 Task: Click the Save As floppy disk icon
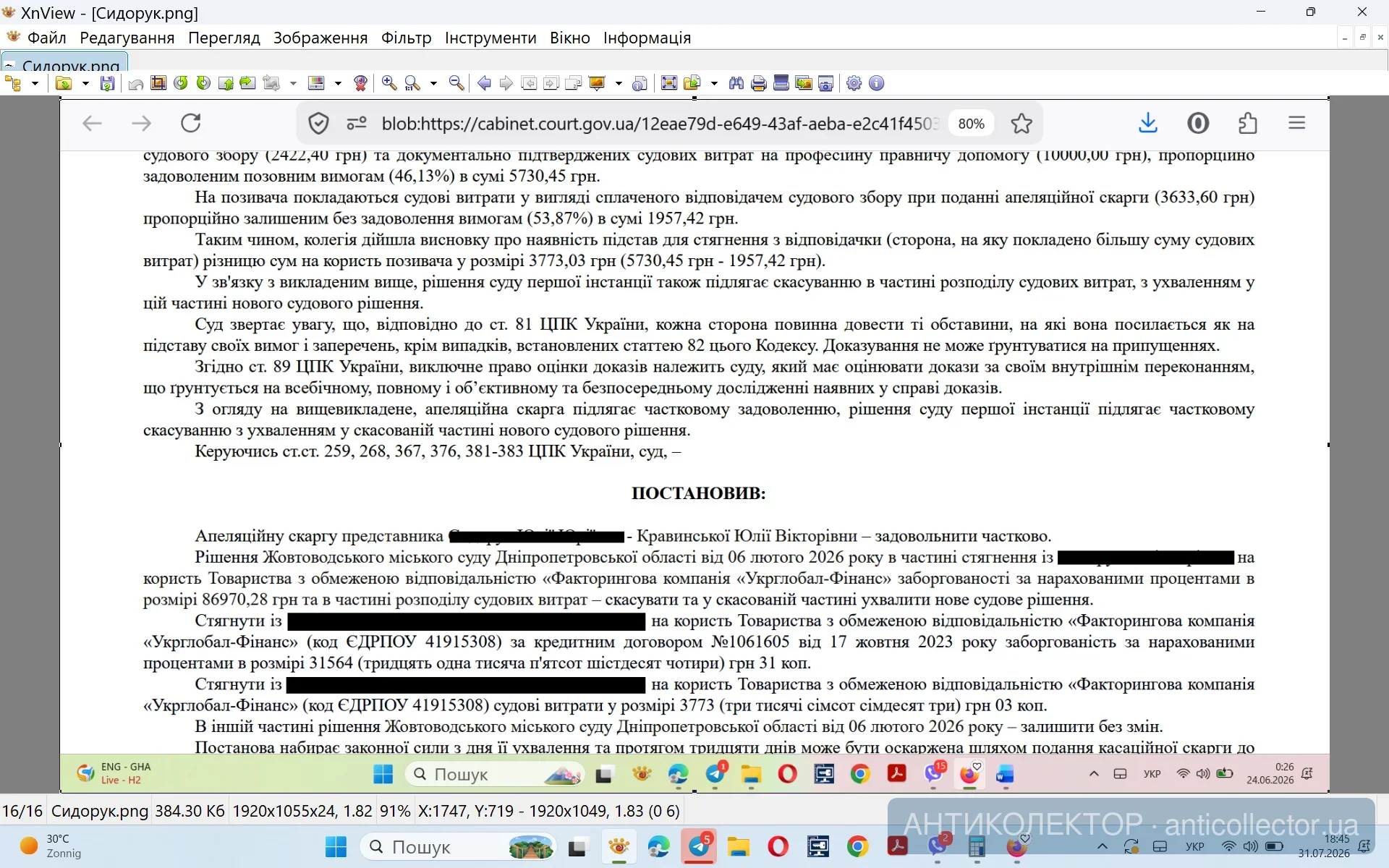click(107, 83)
